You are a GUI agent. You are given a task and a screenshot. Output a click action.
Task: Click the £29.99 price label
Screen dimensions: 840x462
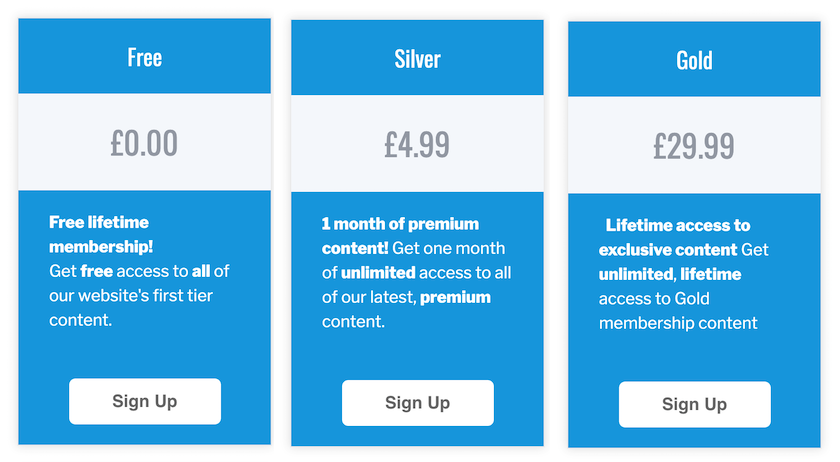coord(694,146)
